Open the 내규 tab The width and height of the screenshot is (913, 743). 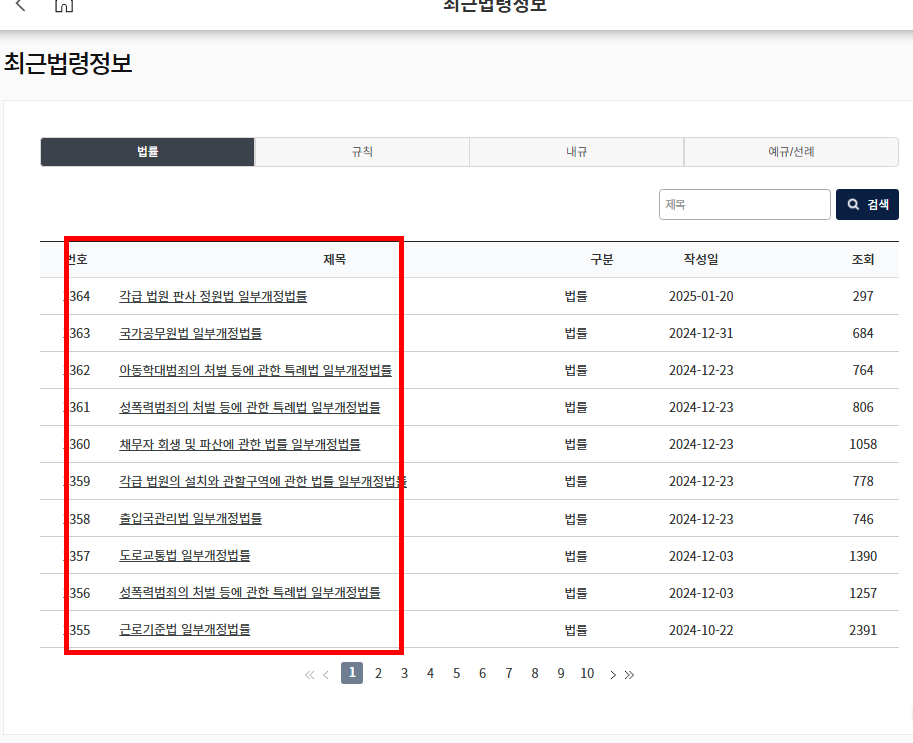point(576,151)
